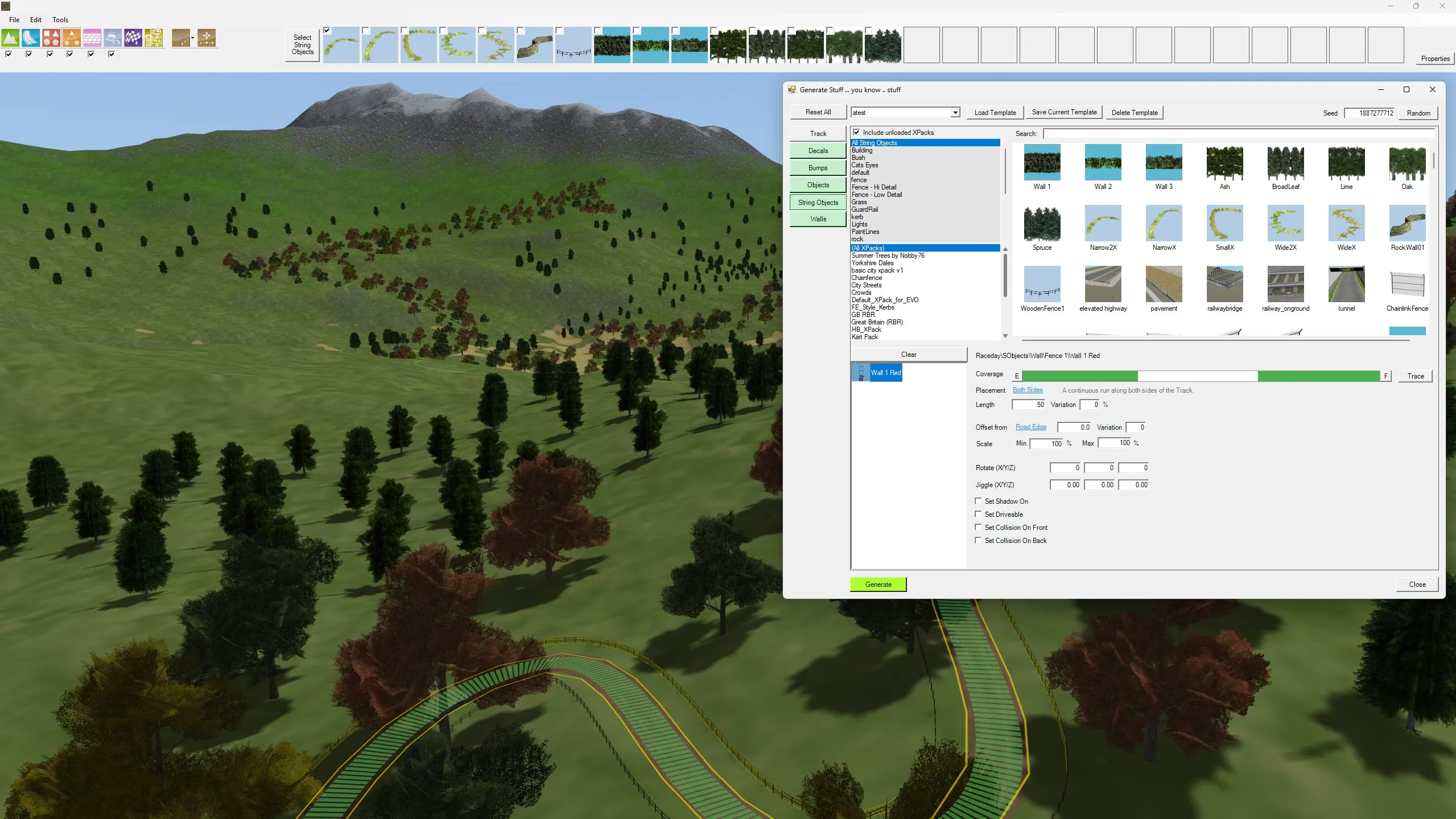Pick the WideX bush thumbnail

pos(1346,223)
